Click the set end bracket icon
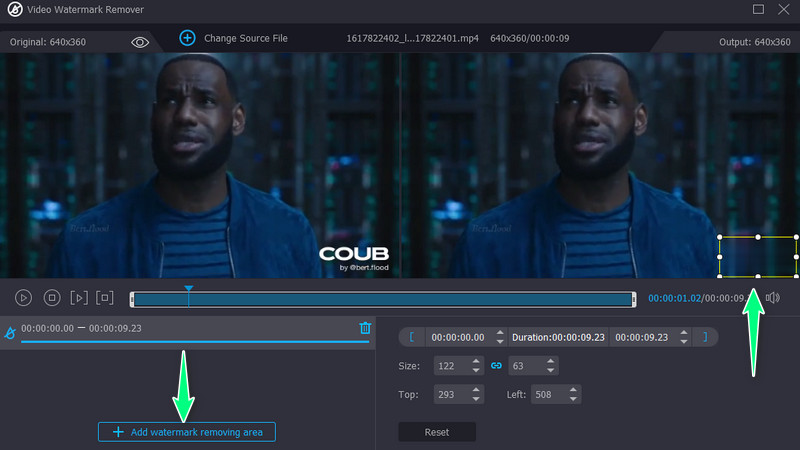 [705, 337]
